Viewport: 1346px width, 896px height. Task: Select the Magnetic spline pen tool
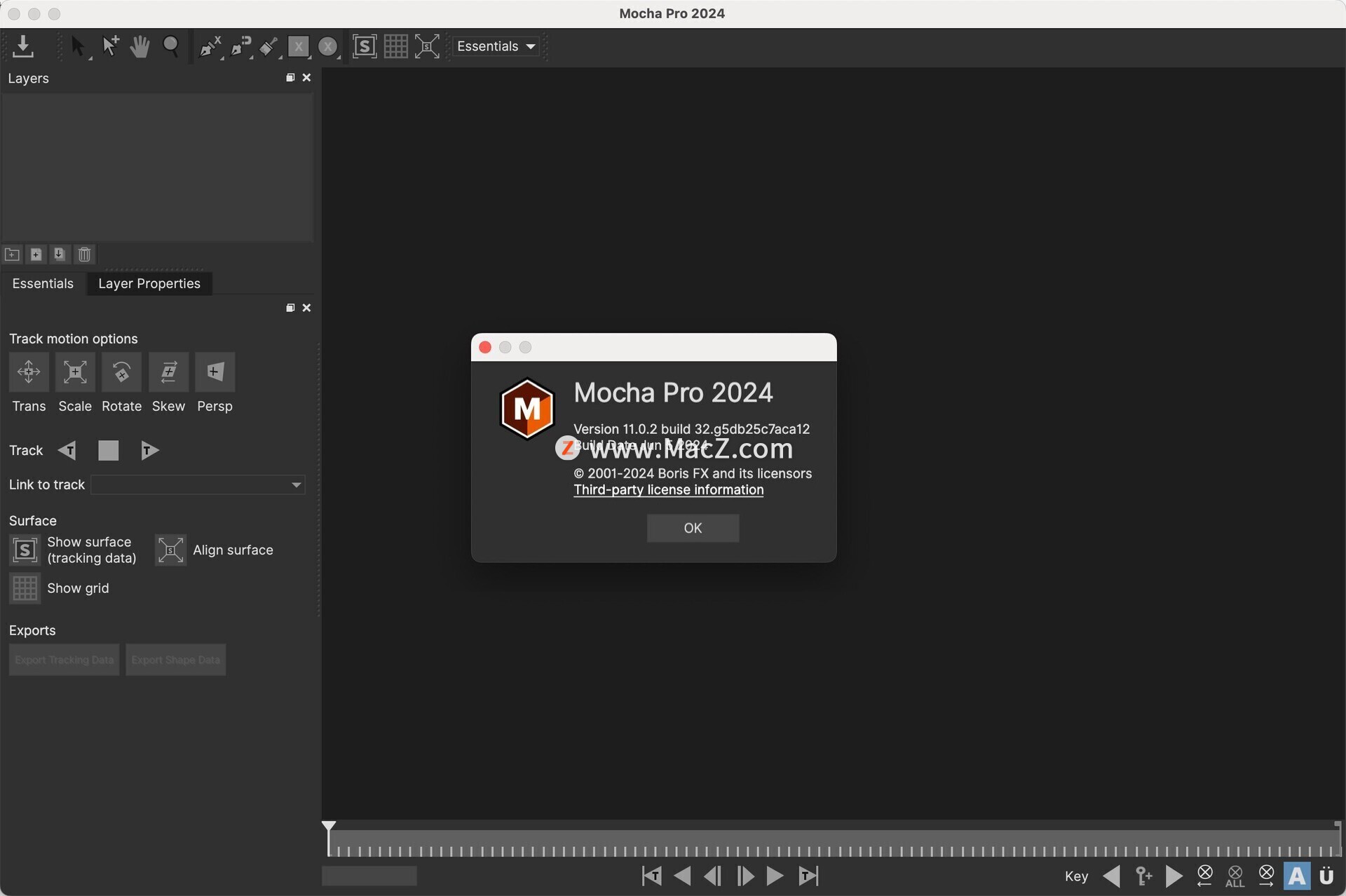241,47
